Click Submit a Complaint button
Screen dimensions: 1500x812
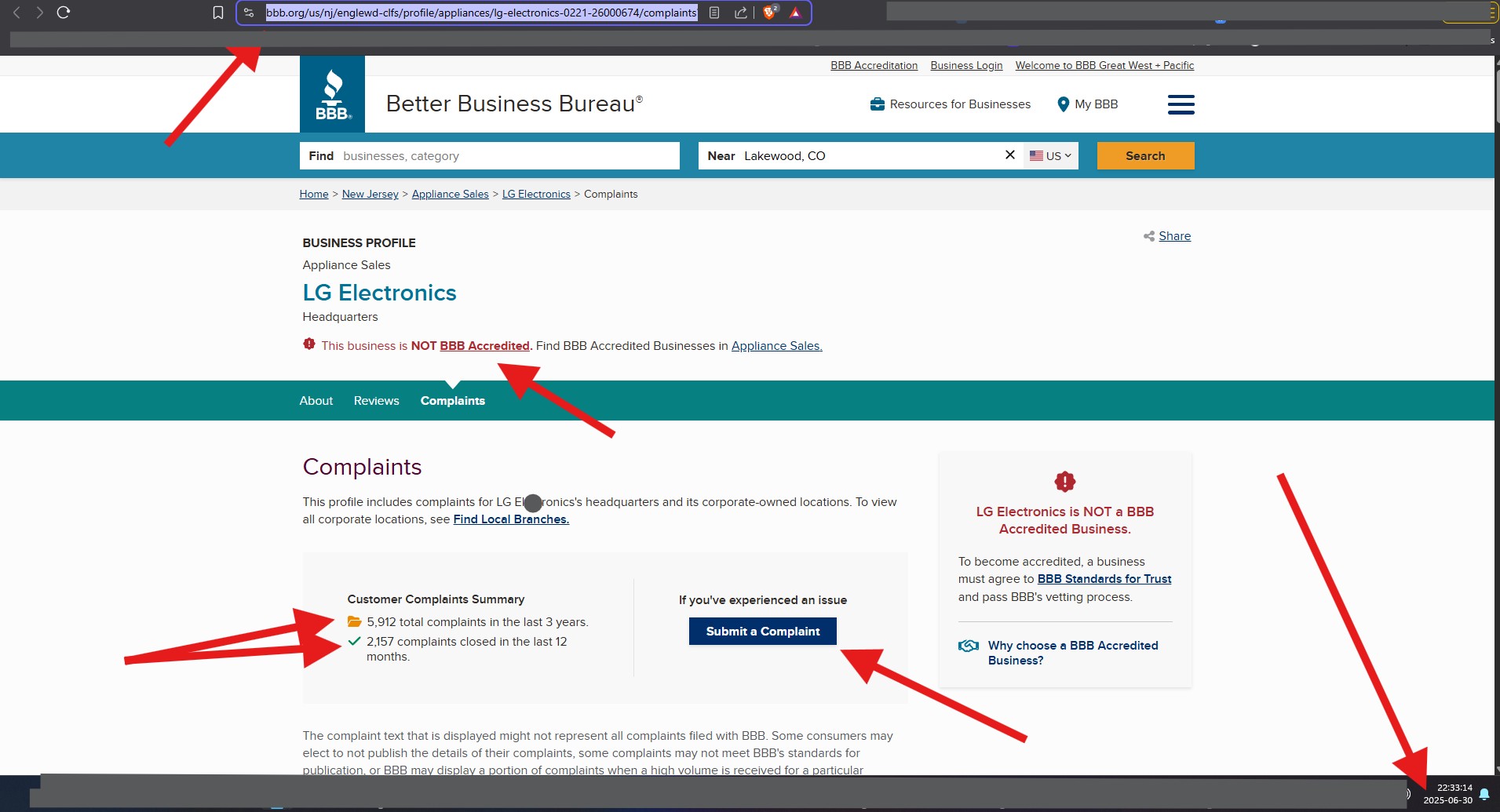click(762, 631)
